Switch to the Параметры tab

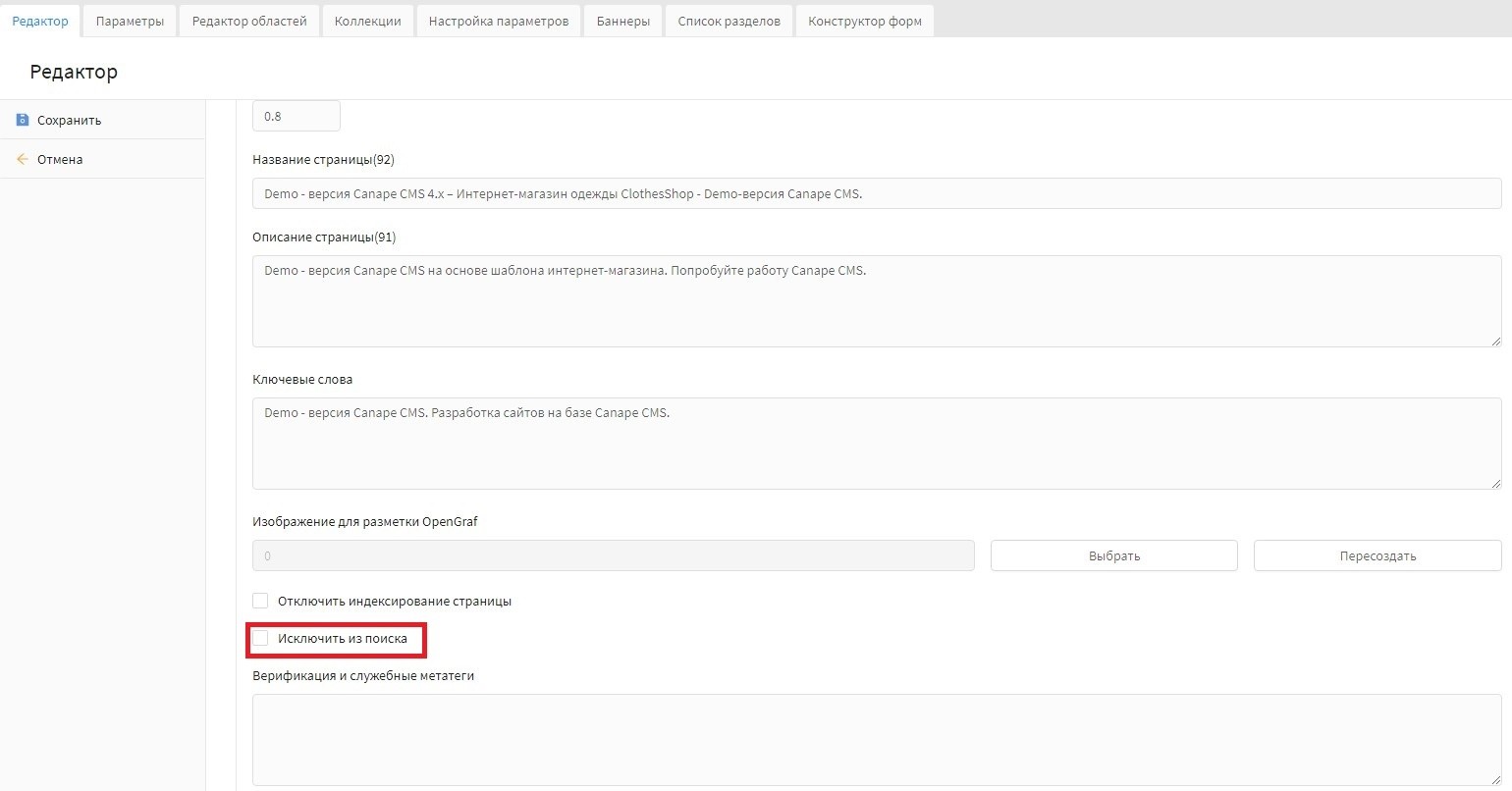click(x=130, y=21)
